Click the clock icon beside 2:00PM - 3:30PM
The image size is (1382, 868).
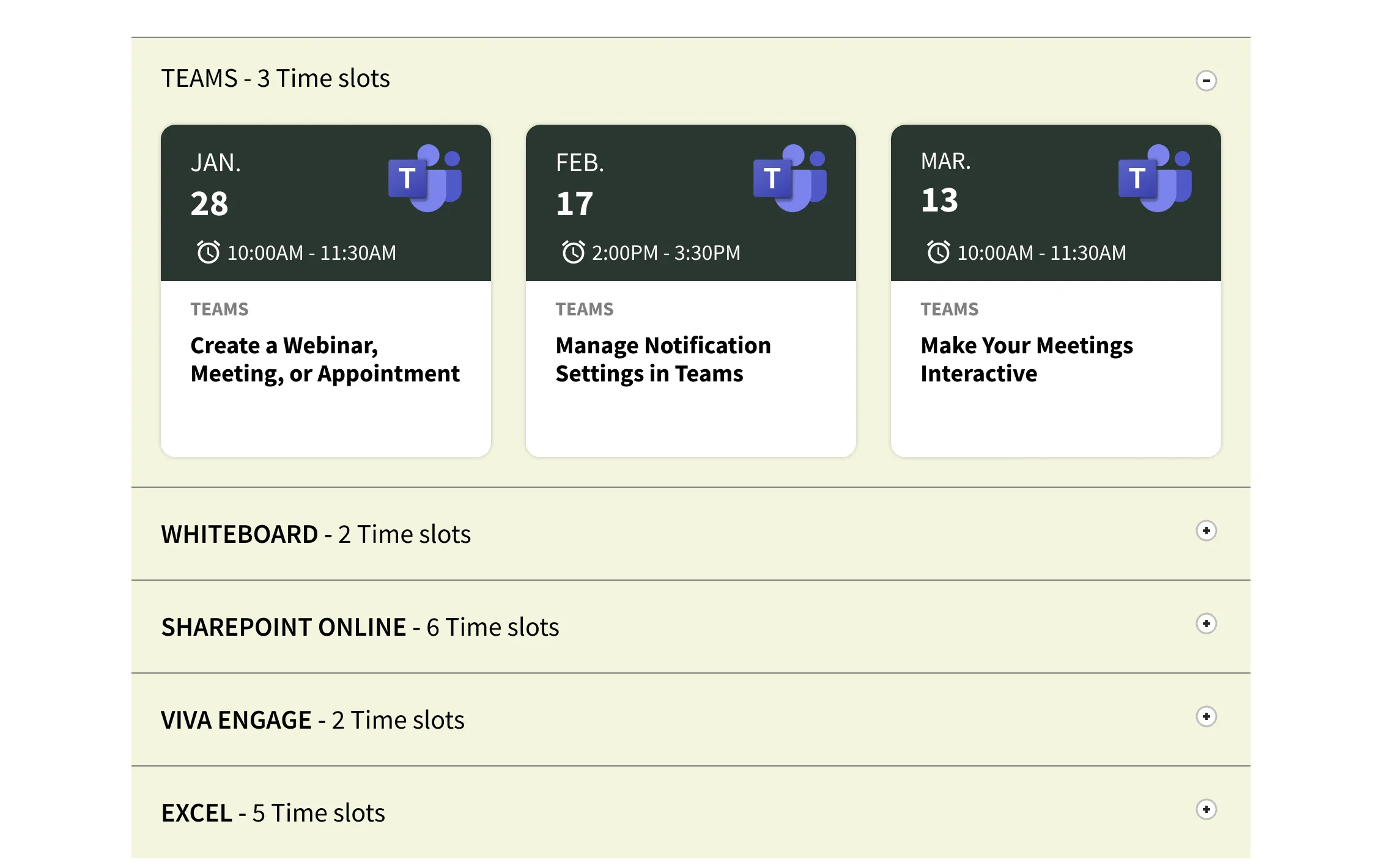pyautogui.click(x=573, y=252)
